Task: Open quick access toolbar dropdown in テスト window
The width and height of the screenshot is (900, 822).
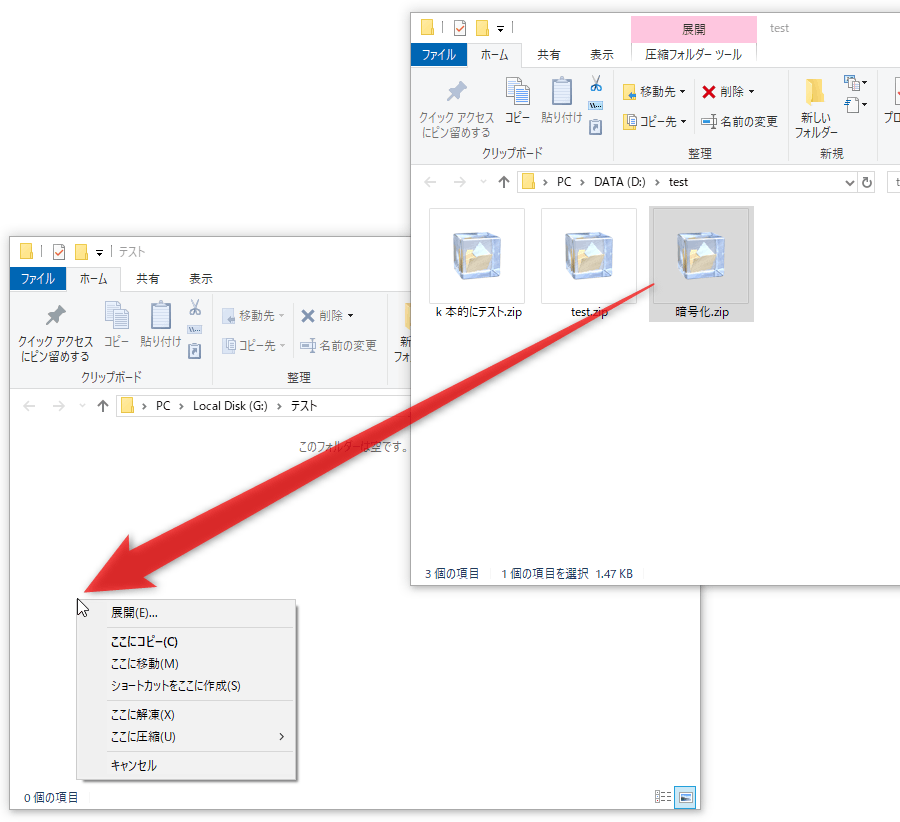Action: coord(99,252)
